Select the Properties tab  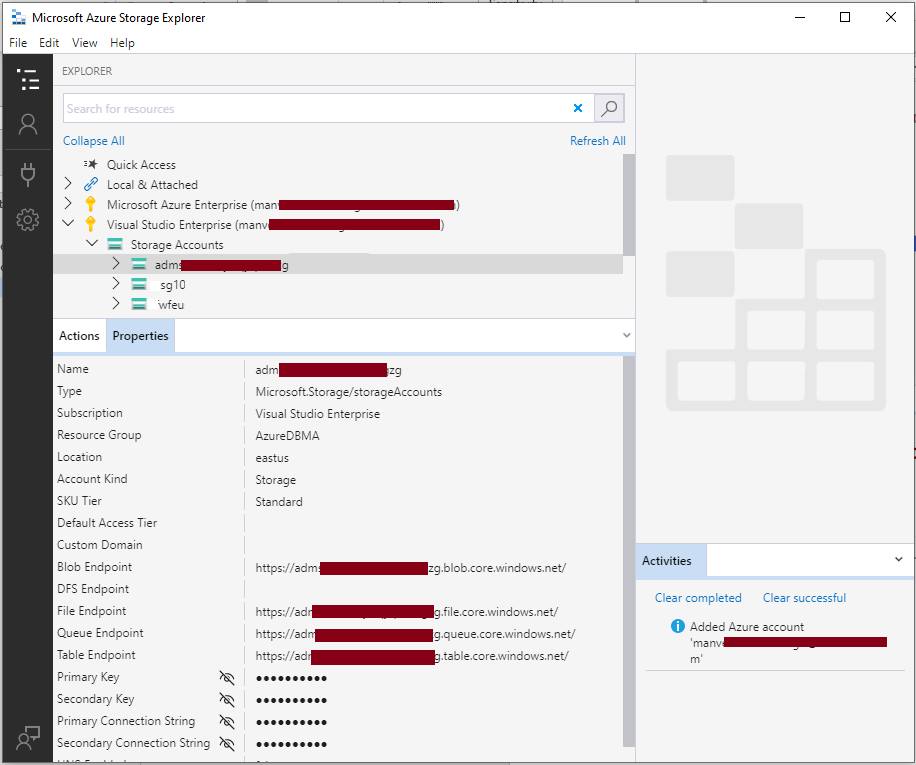click(x=140, y=336)
